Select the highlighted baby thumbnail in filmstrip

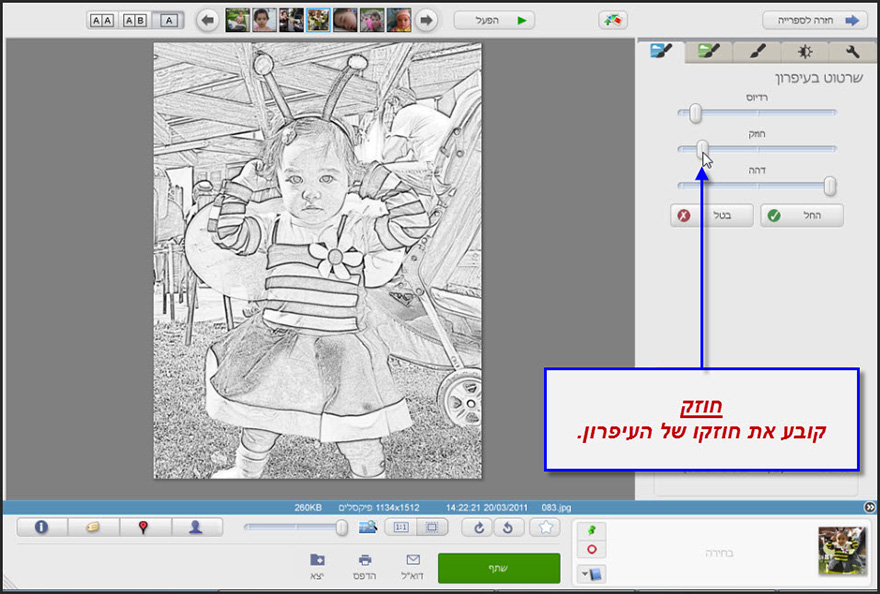point(318,19)
